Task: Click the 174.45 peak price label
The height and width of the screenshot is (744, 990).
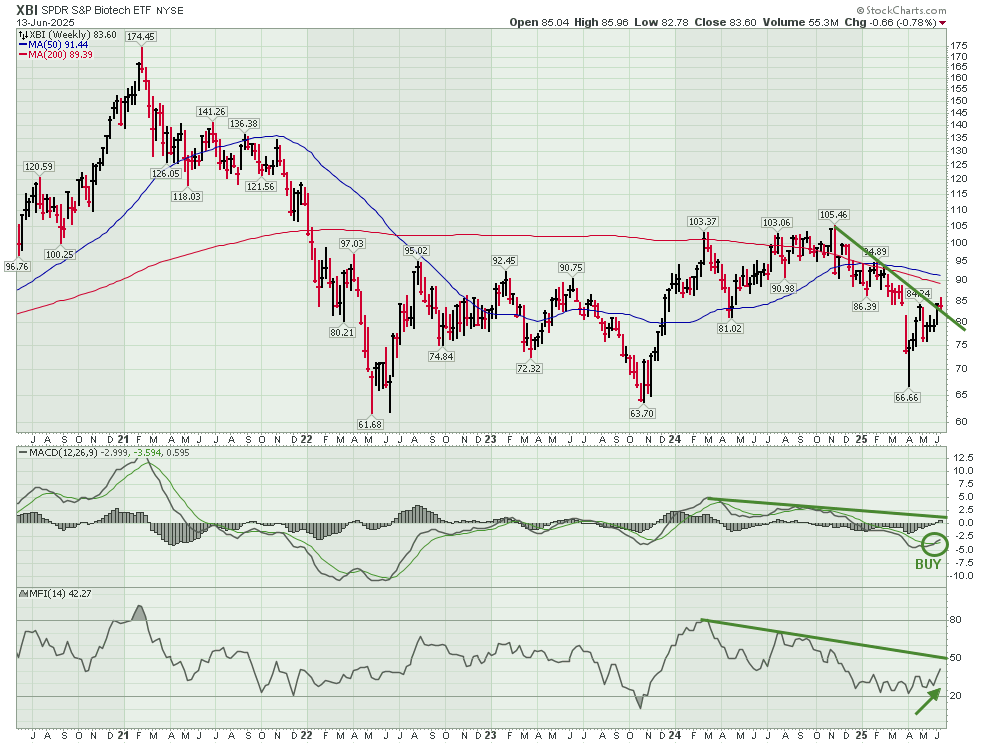Action: 141,37
